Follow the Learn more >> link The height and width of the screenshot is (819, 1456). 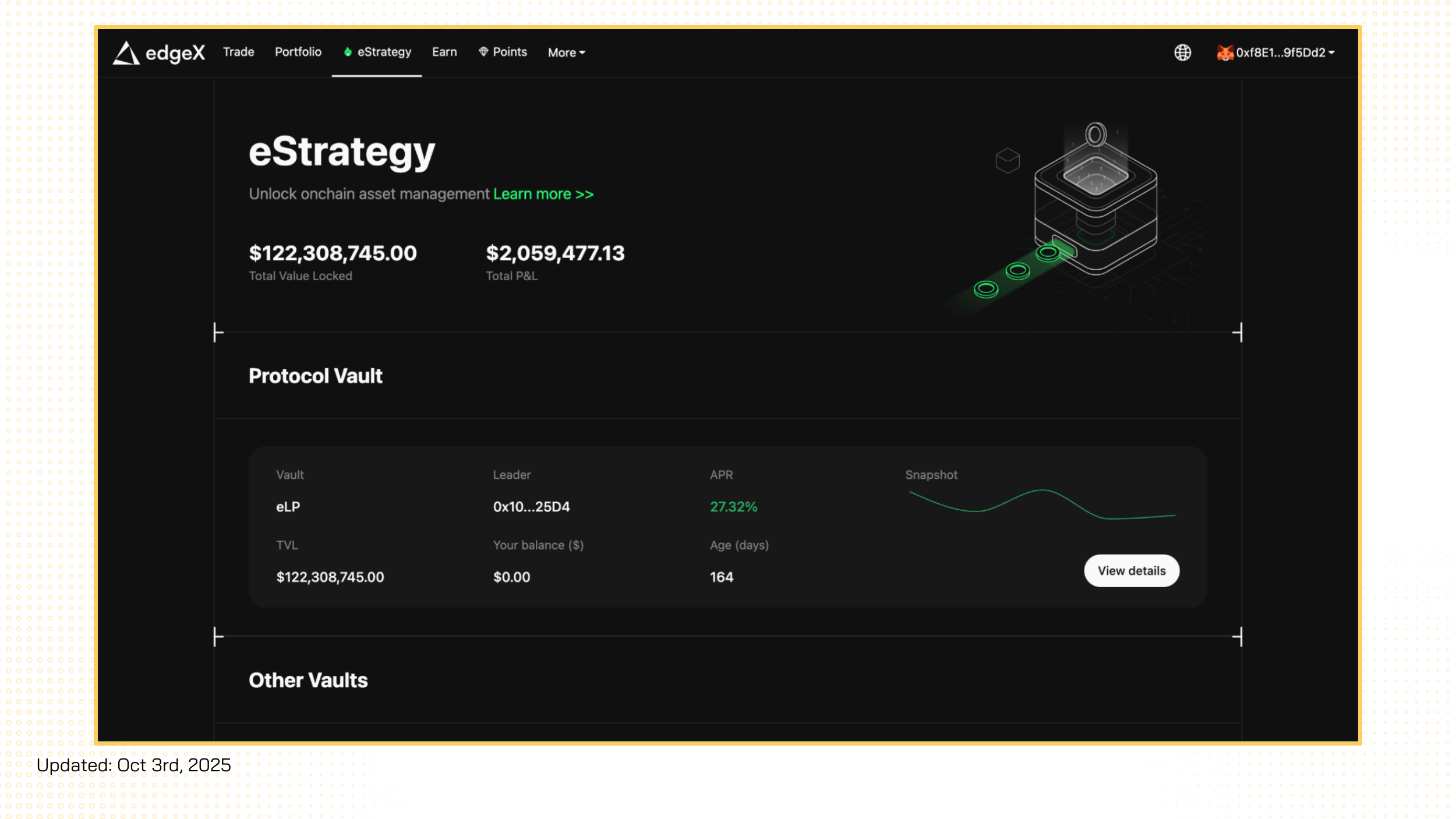point(543,194)
